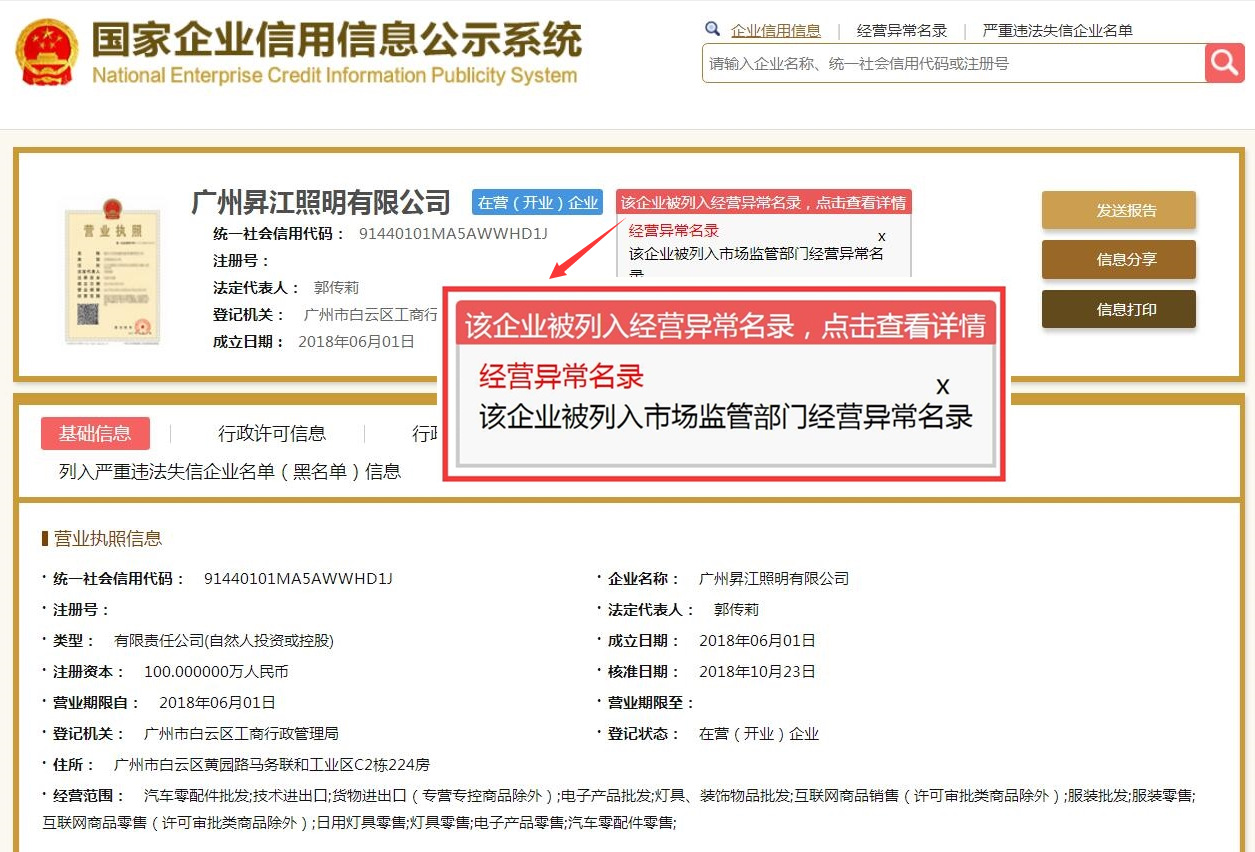
Task: Click the enterprise name 广州昇江照明有限公司 heading
Action: (x=322, y=201)
